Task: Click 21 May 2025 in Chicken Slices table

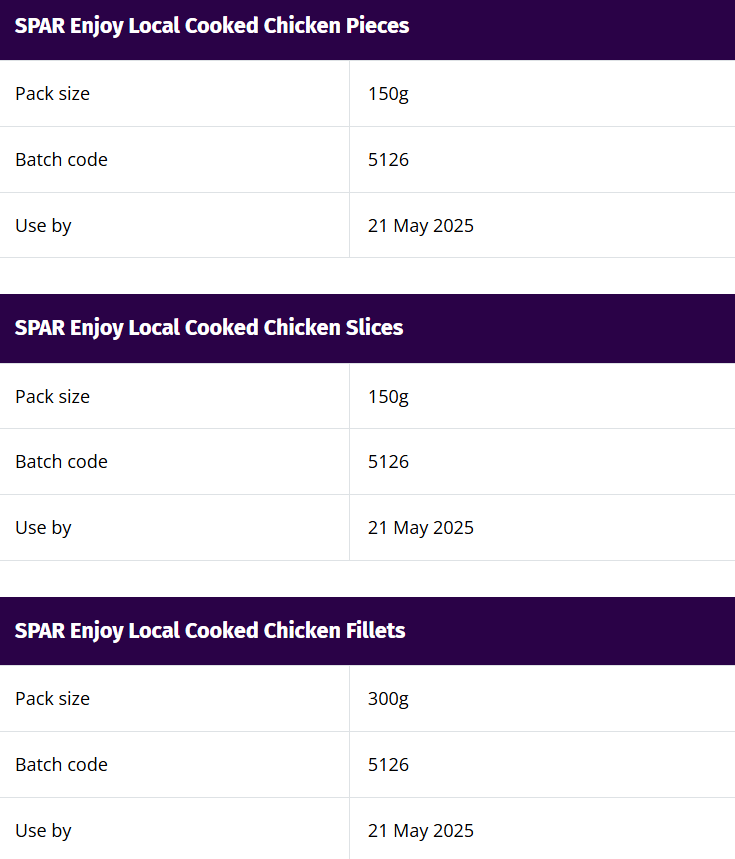Action: [x=421, y=528]
